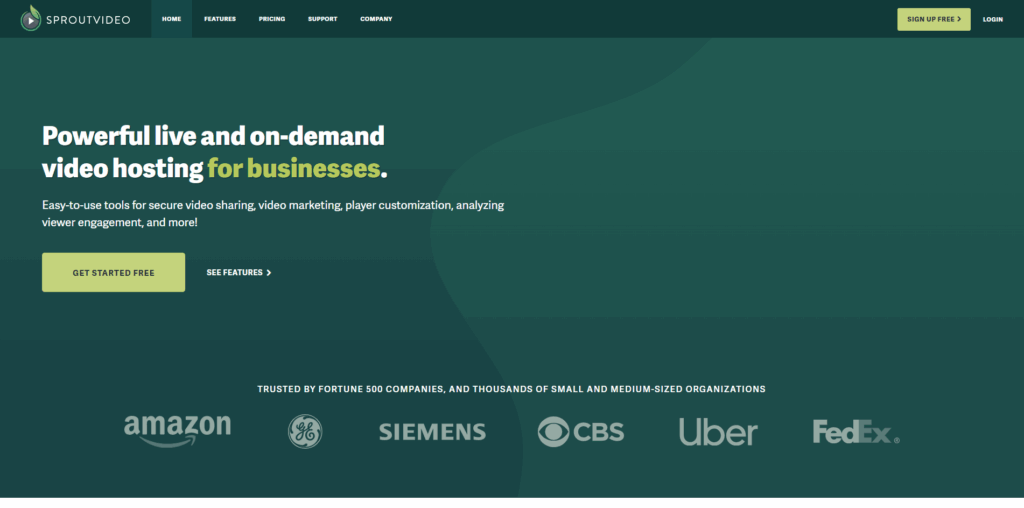Click the Sign Up Free button
Screen dimensions: 1024x508
coord(934,19)
